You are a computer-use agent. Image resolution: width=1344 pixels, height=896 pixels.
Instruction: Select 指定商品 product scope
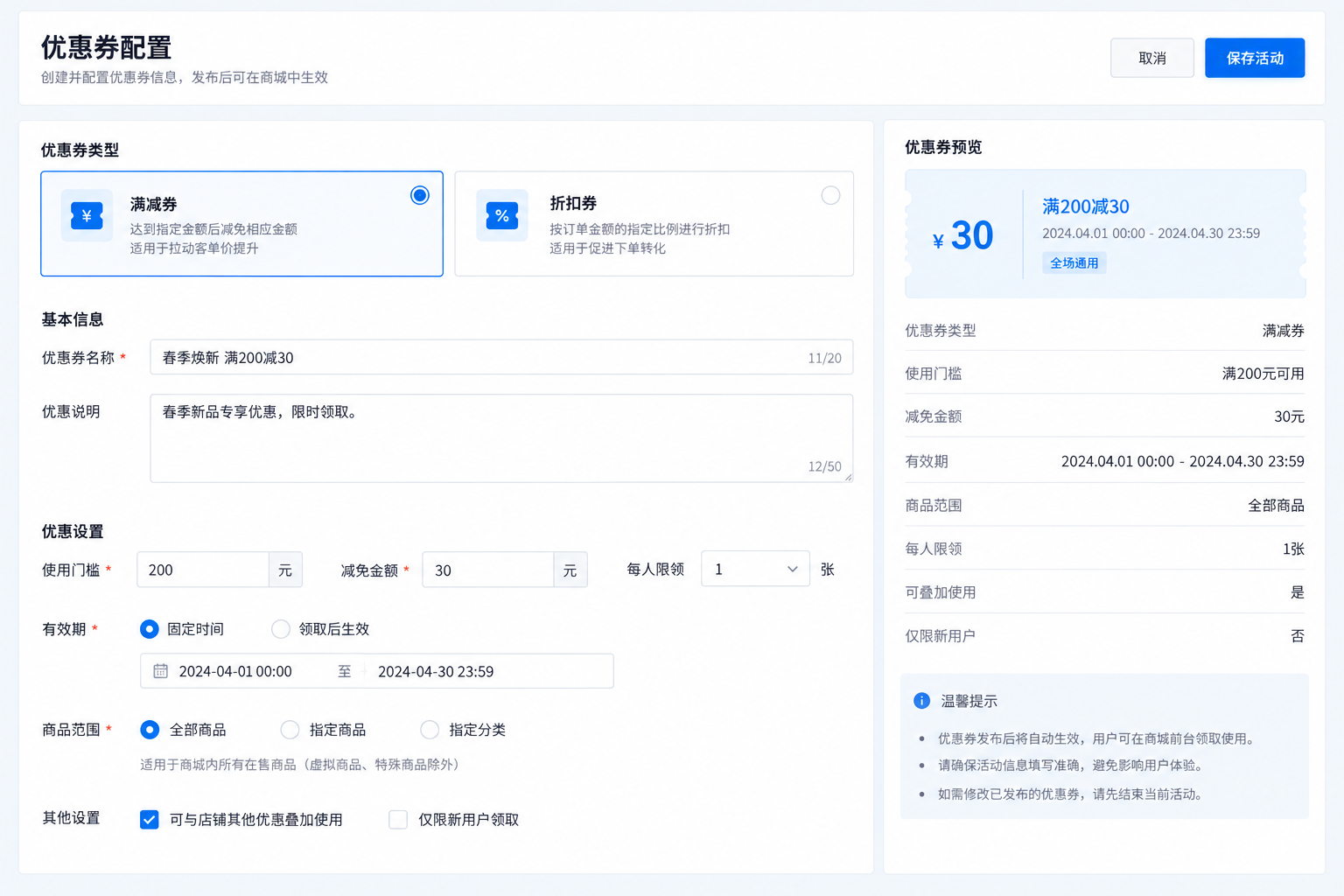290,730
